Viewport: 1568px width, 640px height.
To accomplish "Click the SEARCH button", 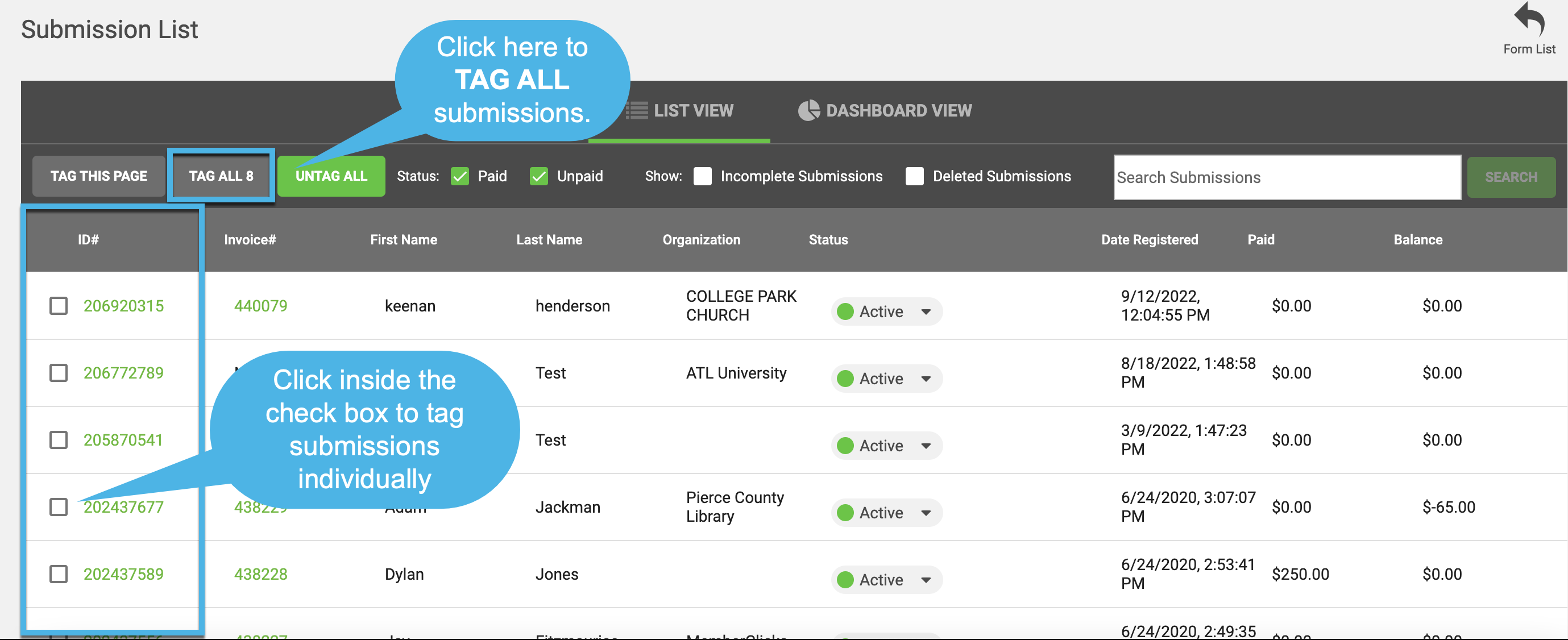I will click(1511, 177).
